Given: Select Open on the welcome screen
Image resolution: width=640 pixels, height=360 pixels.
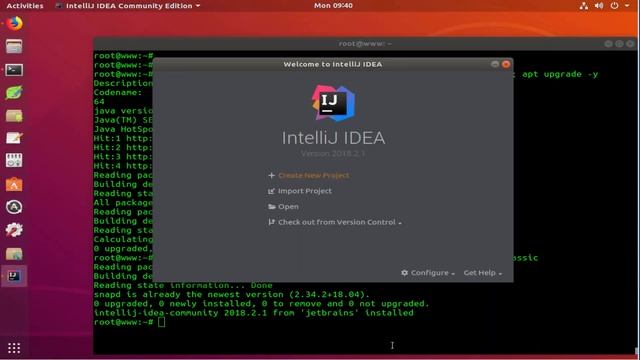Looking at the screenshot, I should [288, 207].
